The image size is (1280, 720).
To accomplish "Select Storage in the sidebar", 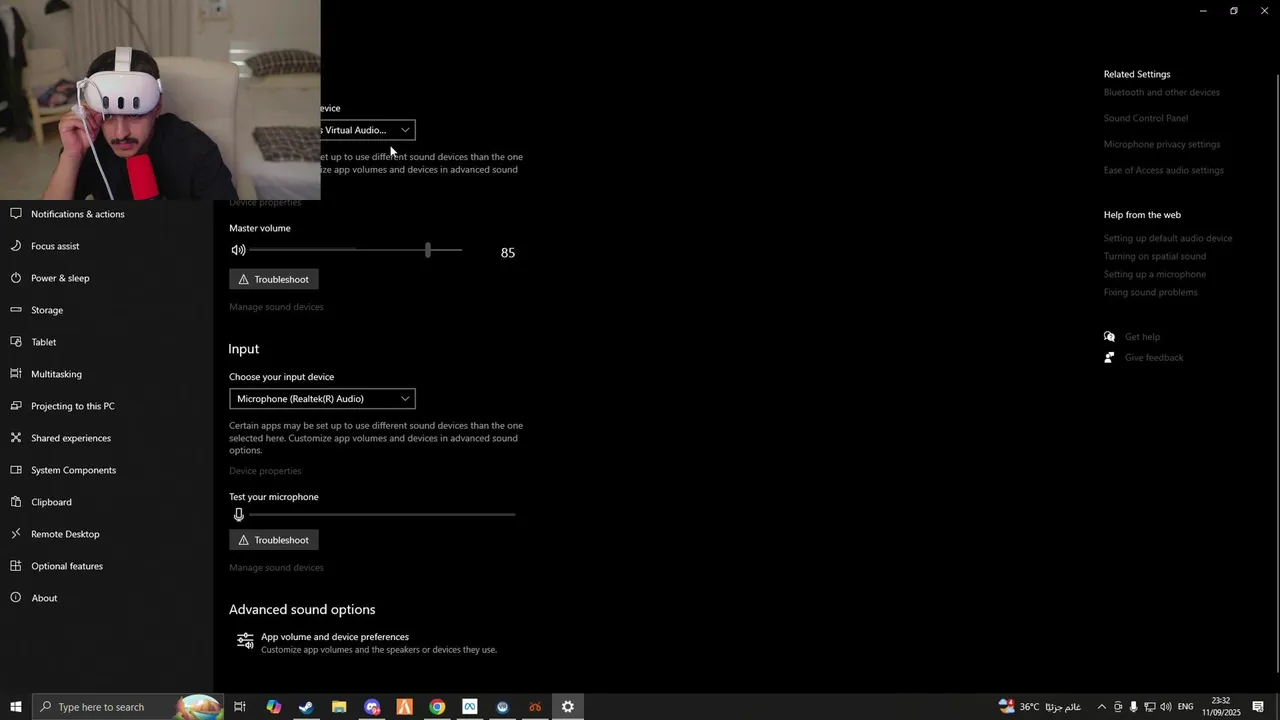I will 47,310.
